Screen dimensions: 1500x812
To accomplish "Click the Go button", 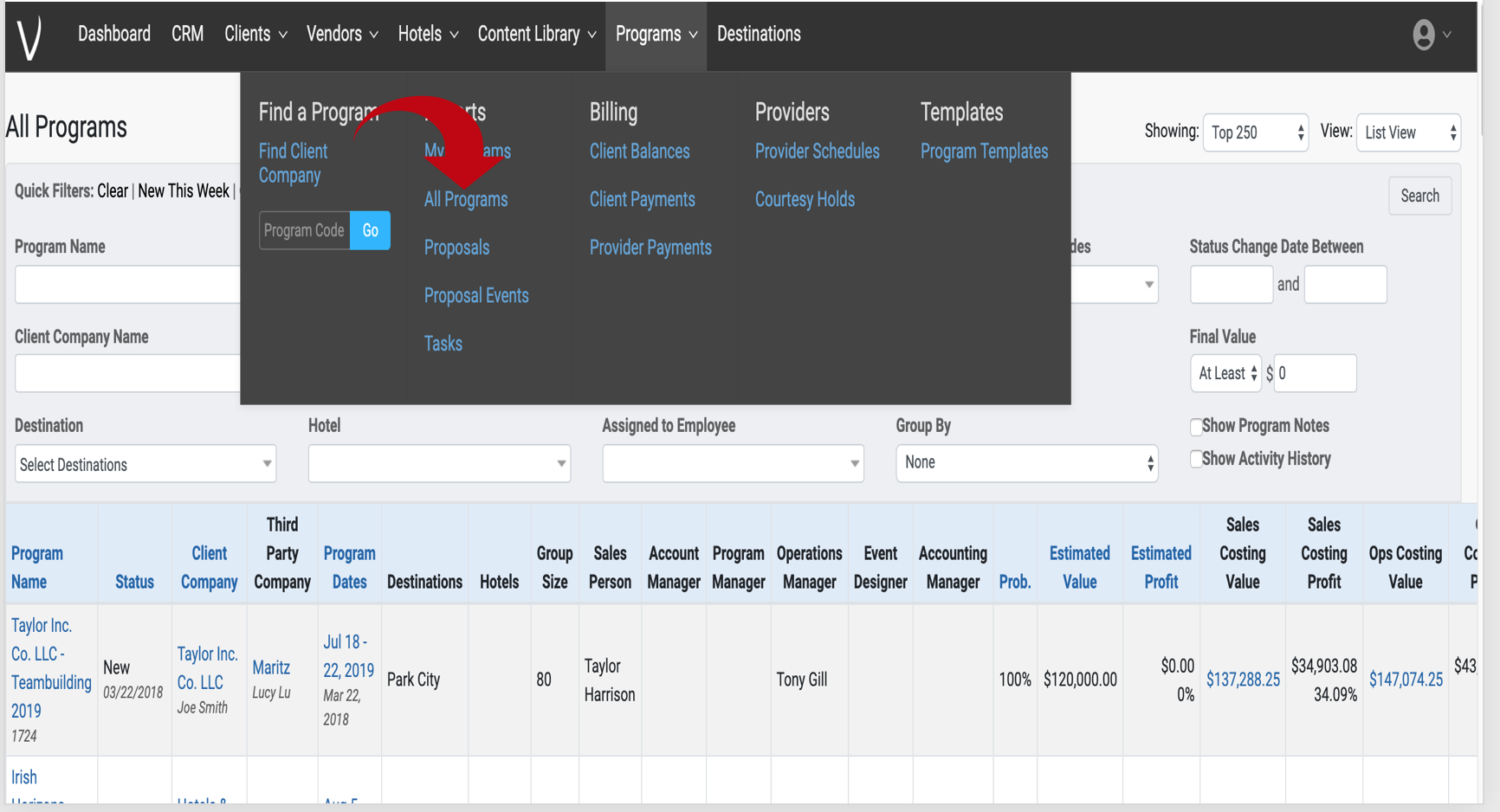I will (x=370, y=230).
